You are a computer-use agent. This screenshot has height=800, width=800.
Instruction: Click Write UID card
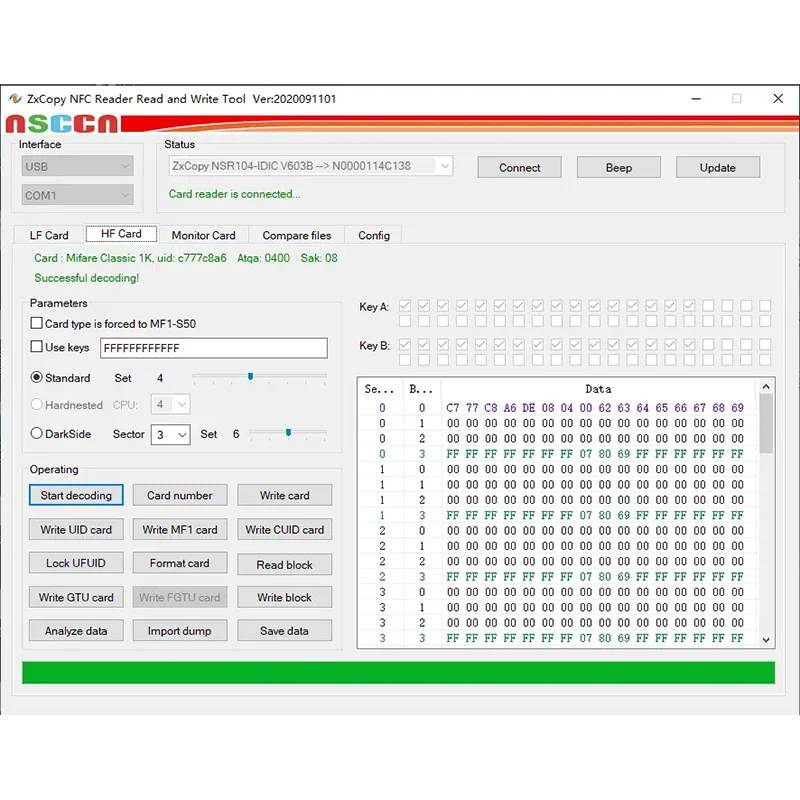point(76,530)
